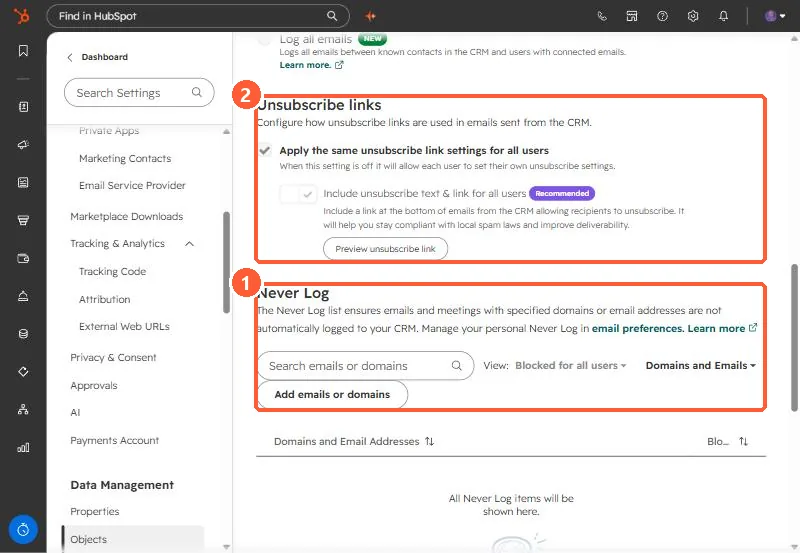Click the HubSpot sprocket logo
The width and height of the screenshot is (800, 553).
click(21, 16)
